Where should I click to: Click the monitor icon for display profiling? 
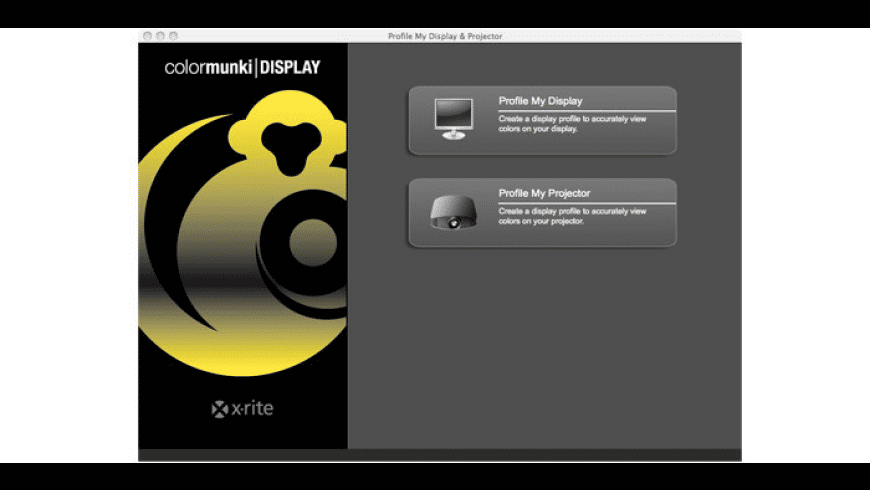(454, 119)
